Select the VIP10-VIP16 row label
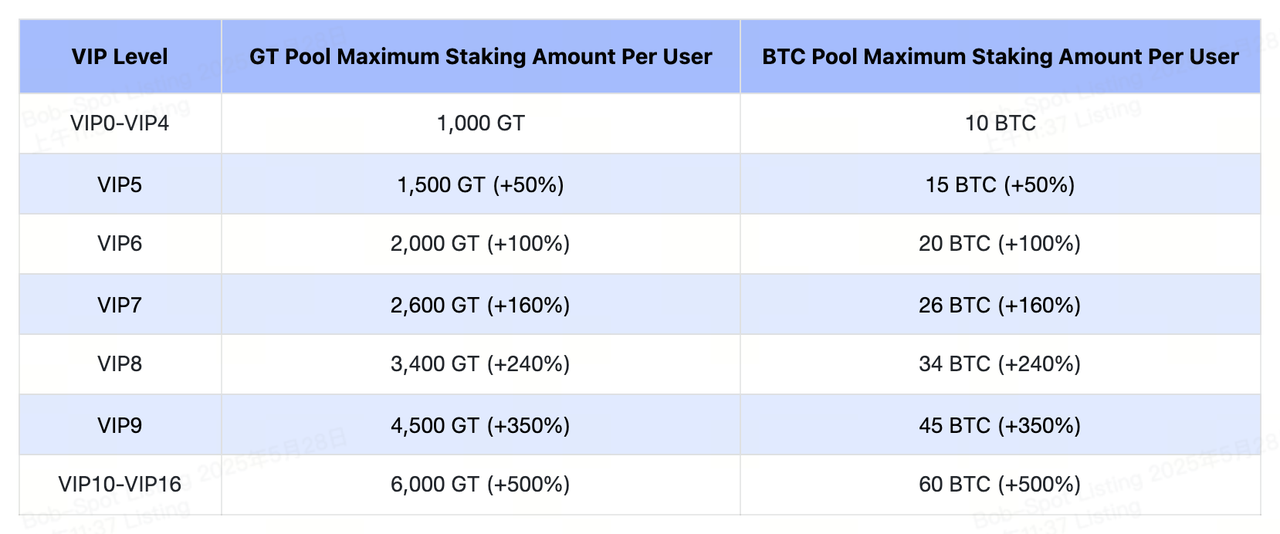The height and width of the screenshot is (534, 1280). click(120, 485)
